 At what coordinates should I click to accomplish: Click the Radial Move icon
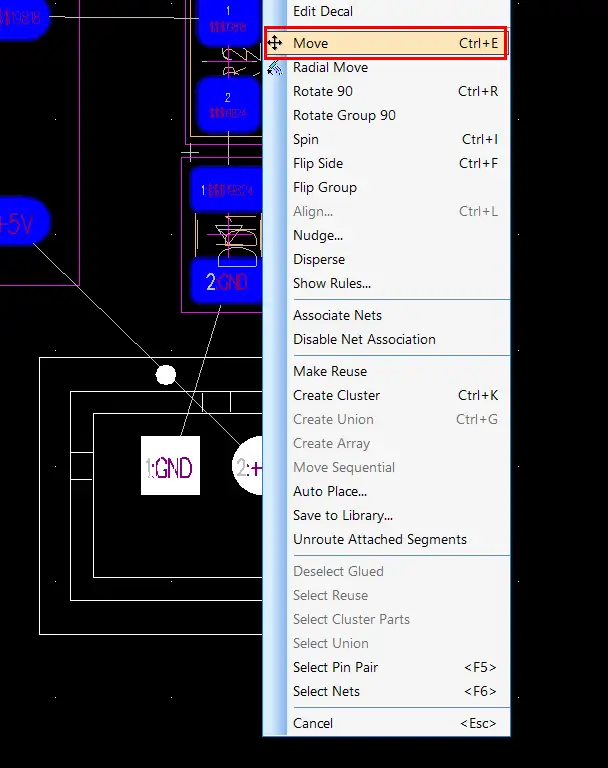(275, 68)
